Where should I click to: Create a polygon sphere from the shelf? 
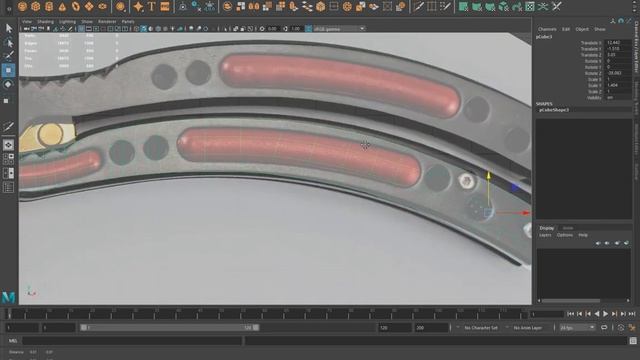22,6
